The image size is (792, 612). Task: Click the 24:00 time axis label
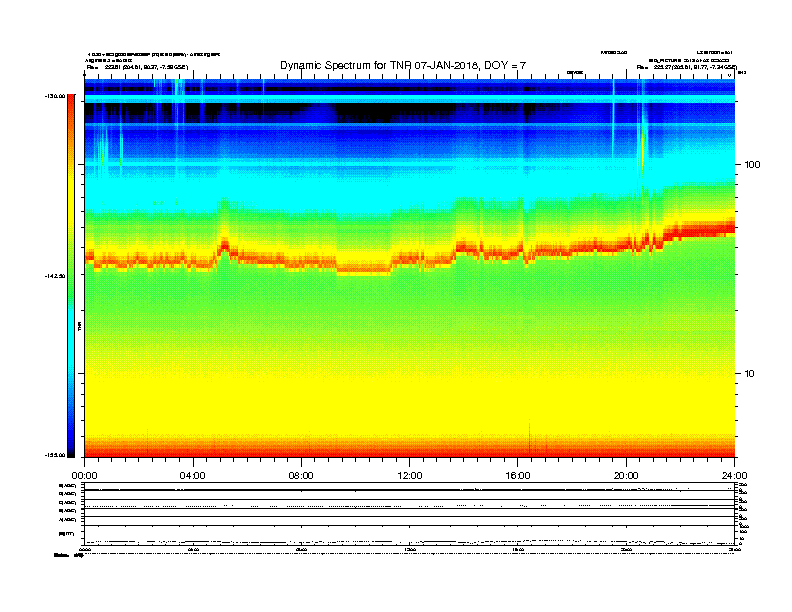pos(734,476)
